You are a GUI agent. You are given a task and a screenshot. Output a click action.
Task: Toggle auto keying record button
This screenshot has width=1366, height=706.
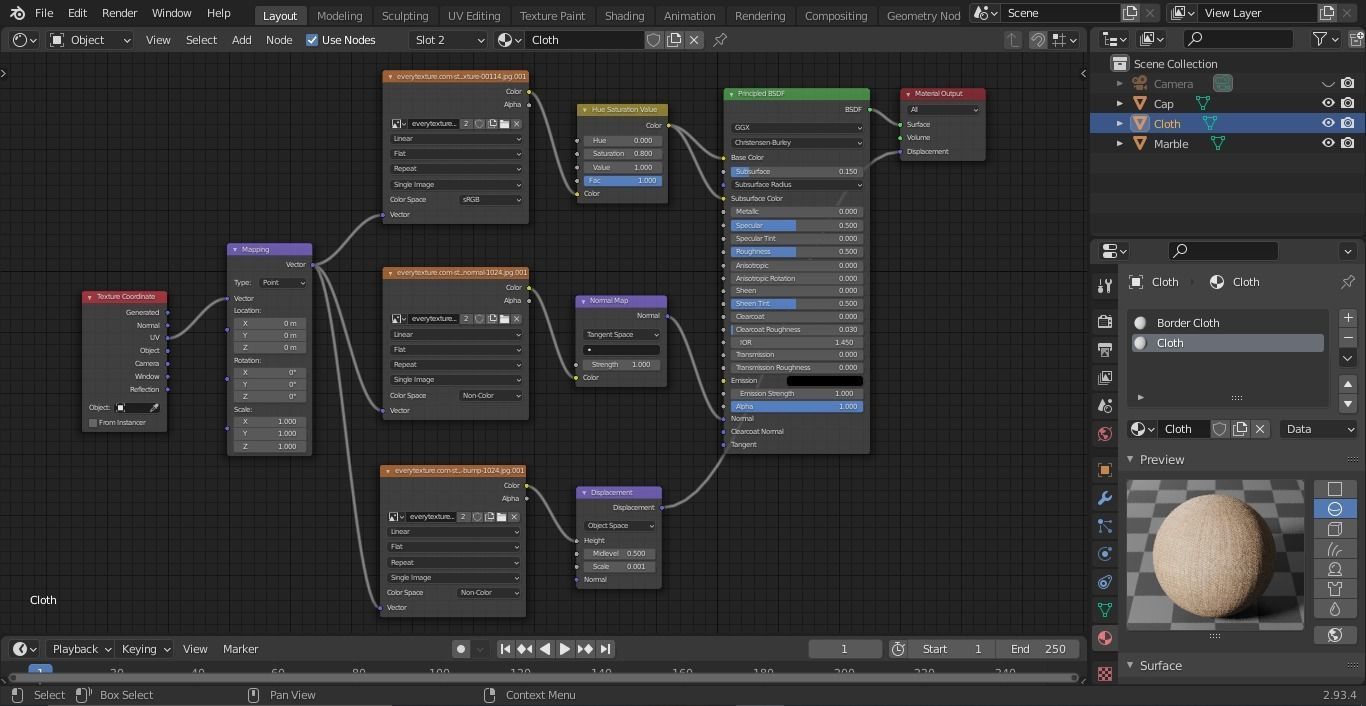click(x=460, y=649)
